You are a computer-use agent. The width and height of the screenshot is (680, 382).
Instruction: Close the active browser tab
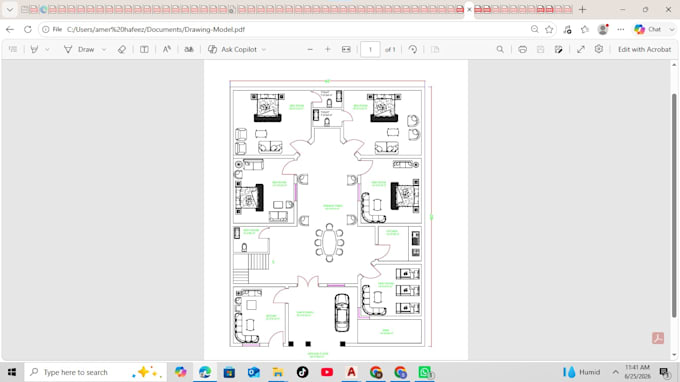click(469, 10)
